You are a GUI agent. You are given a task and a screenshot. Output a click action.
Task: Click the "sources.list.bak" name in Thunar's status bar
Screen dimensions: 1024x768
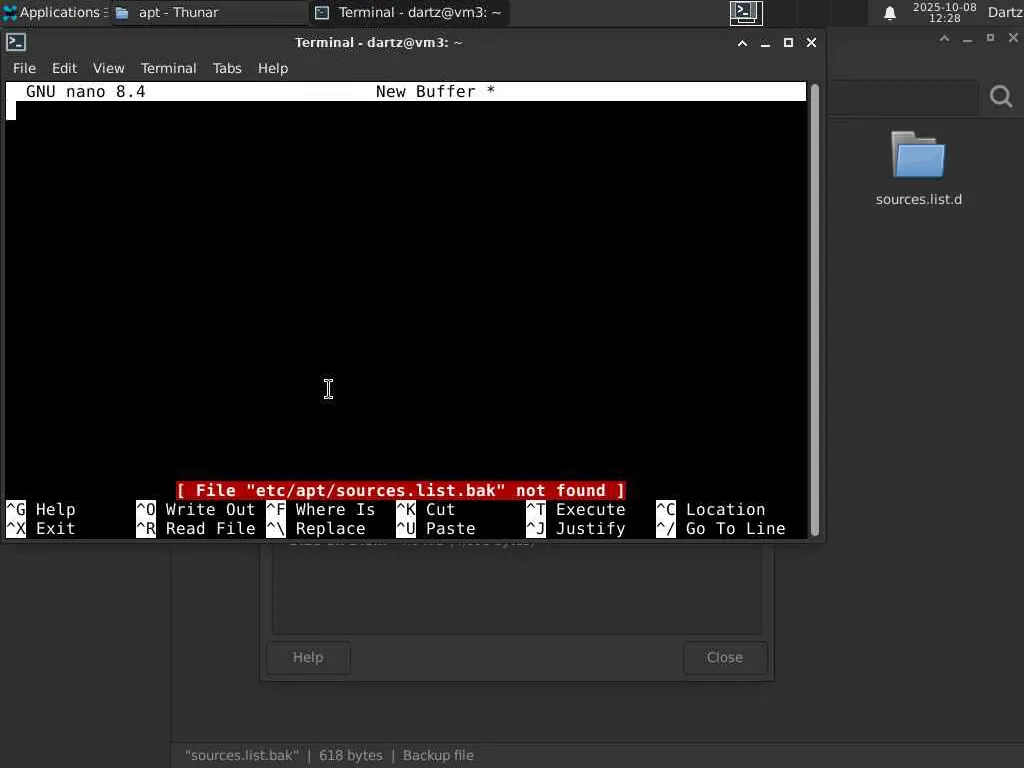[242, 756]
